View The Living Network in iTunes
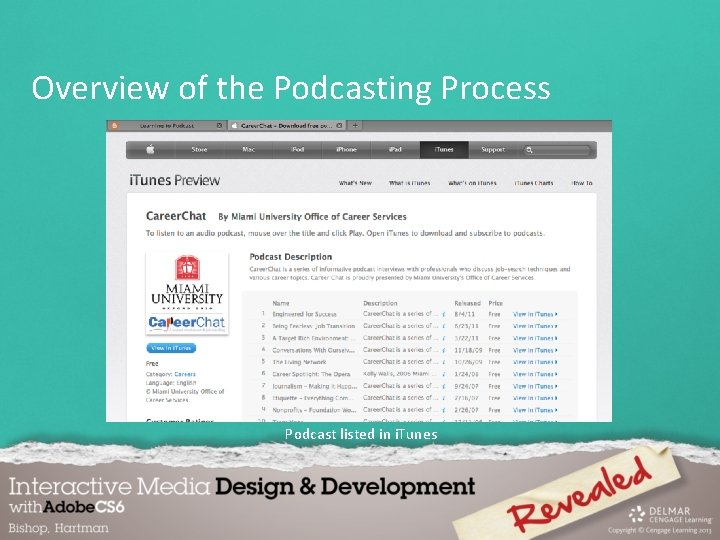720x540 pixels. pyautogui.click(x=535, y=362)
